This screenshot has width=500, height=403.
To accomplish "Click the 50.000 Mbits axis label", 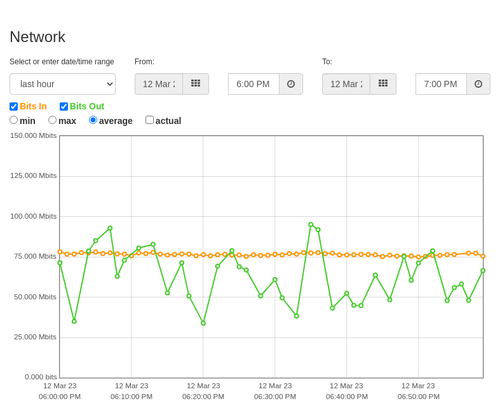I will point(35,297).
